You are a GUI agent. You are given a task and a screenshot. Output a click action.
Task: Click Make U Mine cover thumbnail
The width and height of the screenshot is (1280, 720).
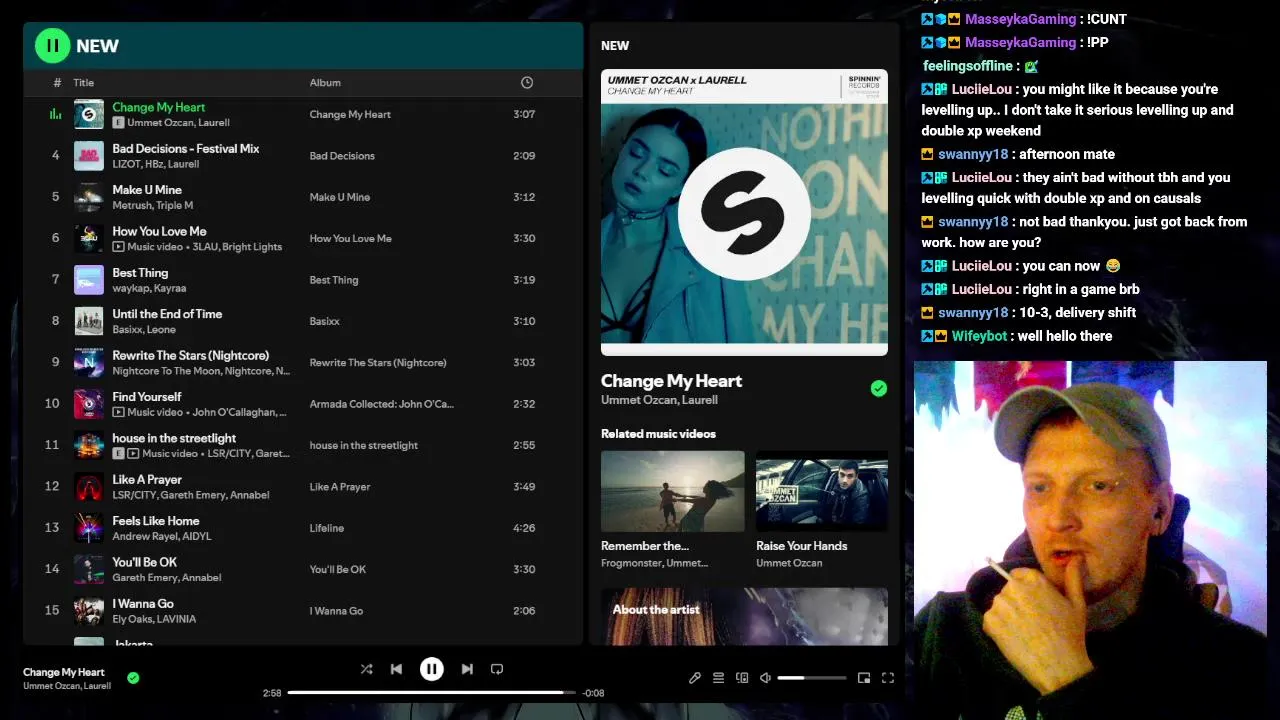(89, 197)
